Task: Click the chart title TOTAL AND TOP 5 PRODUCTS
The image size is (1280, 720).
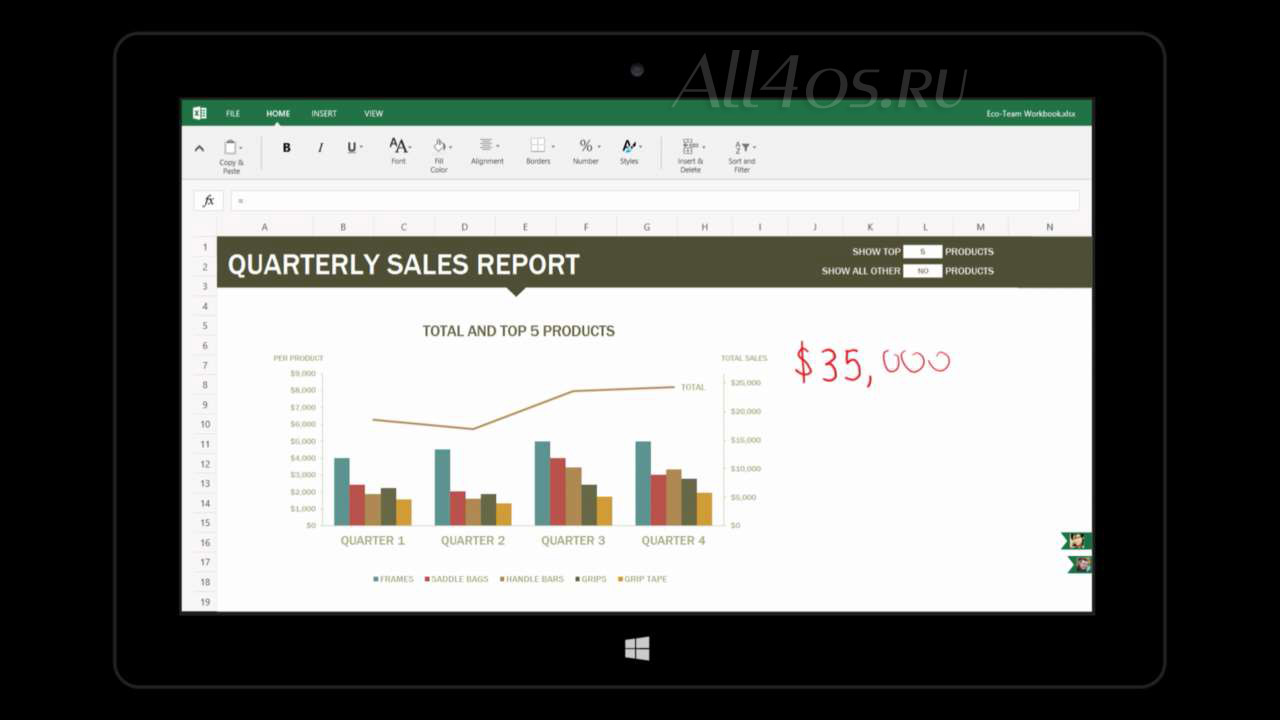Action: tap(518, 331)
